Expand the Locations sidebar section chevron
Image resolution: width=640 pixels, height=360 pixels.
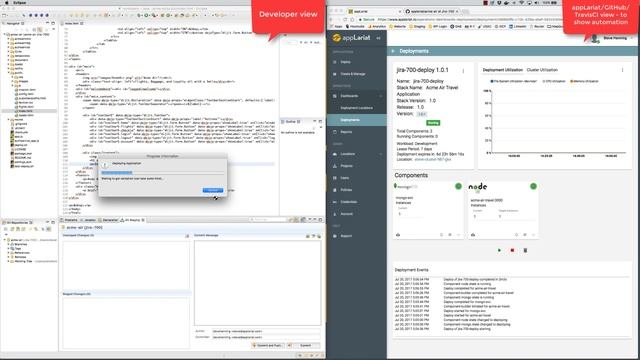tap(381, 154)
